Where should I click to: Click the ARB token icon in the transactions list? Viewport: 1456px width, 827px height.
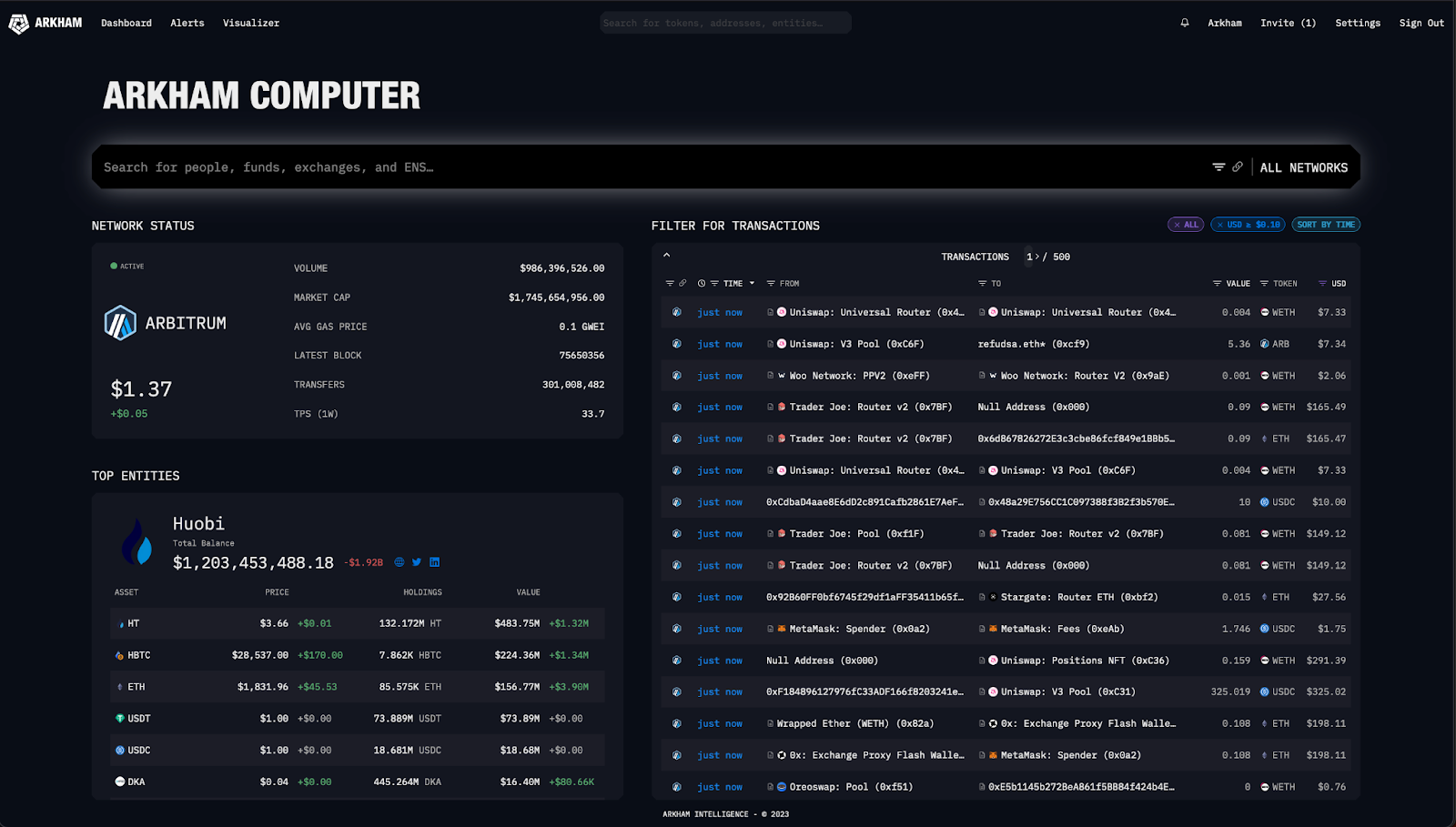click(x=1265, y=344)
